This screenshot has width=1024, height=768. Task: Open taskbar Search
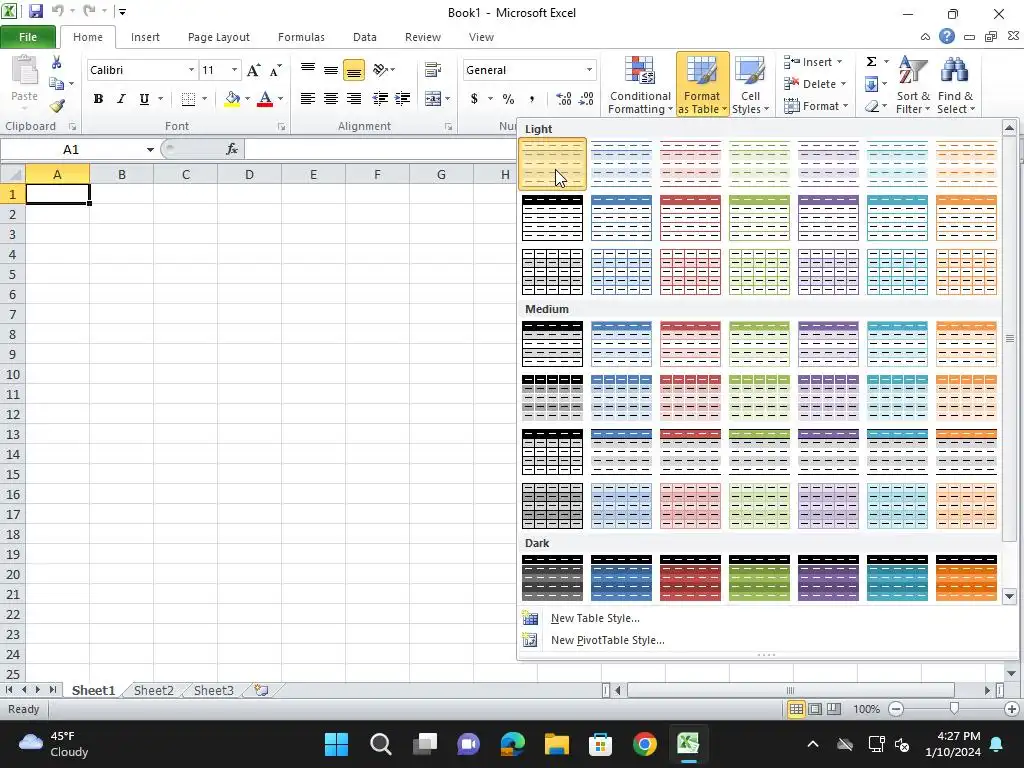380,744
